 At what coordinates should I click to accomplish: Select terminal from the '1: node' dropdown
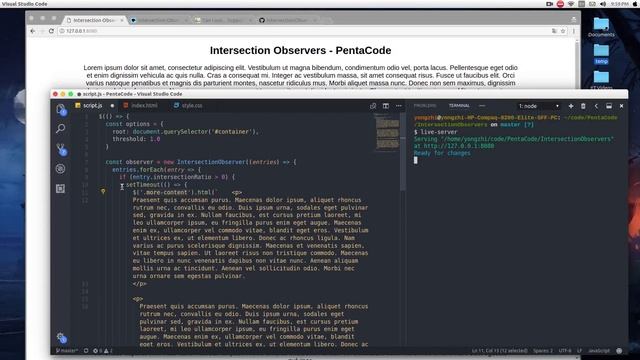coord(538,106)
